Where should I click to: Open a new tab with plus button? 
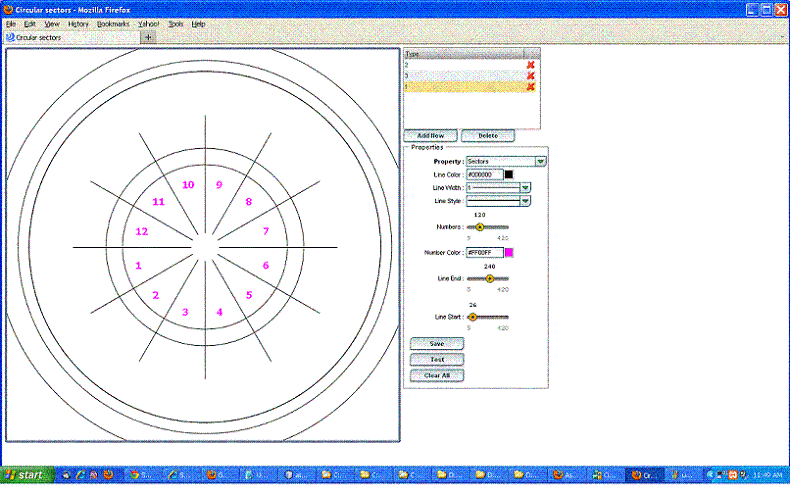coord(149,37)
